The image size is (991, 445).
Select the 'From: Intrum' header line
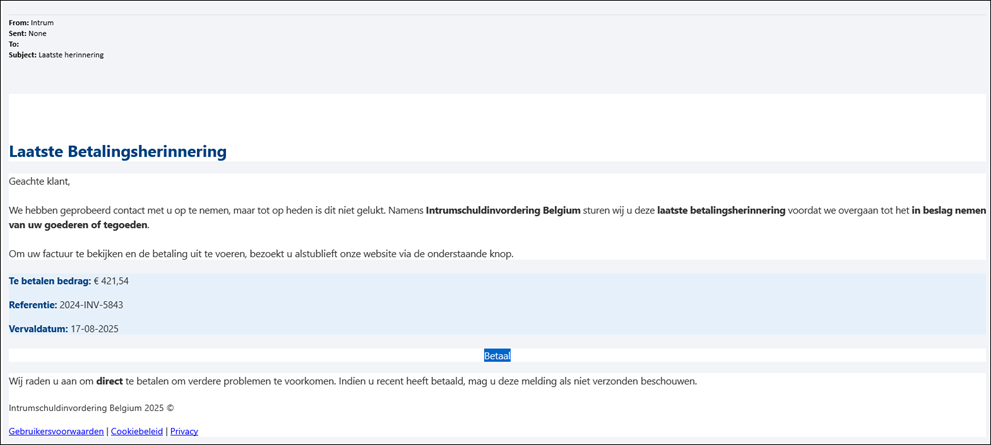[x=31, y=23]
